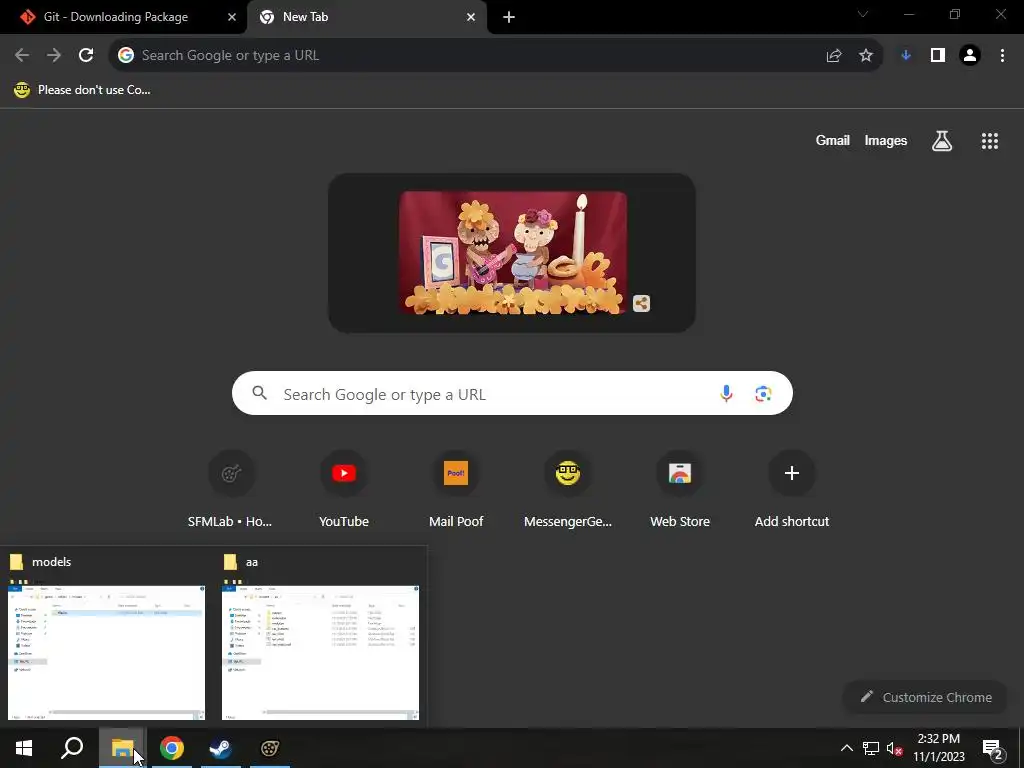
Task: Open the user profile avatar
Action: coord(970,56)
